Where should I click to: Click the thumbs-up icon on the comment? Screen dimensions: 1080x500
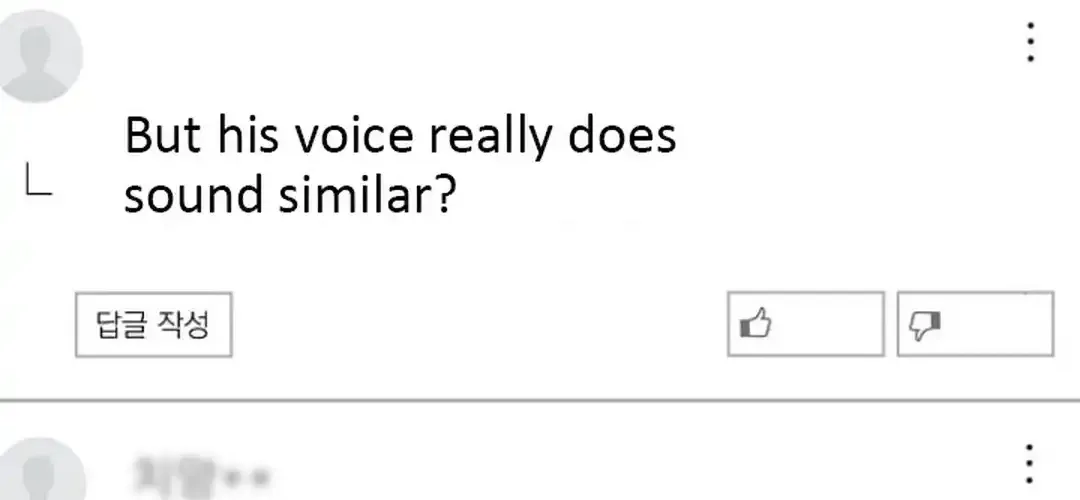(x=756, y=324)
